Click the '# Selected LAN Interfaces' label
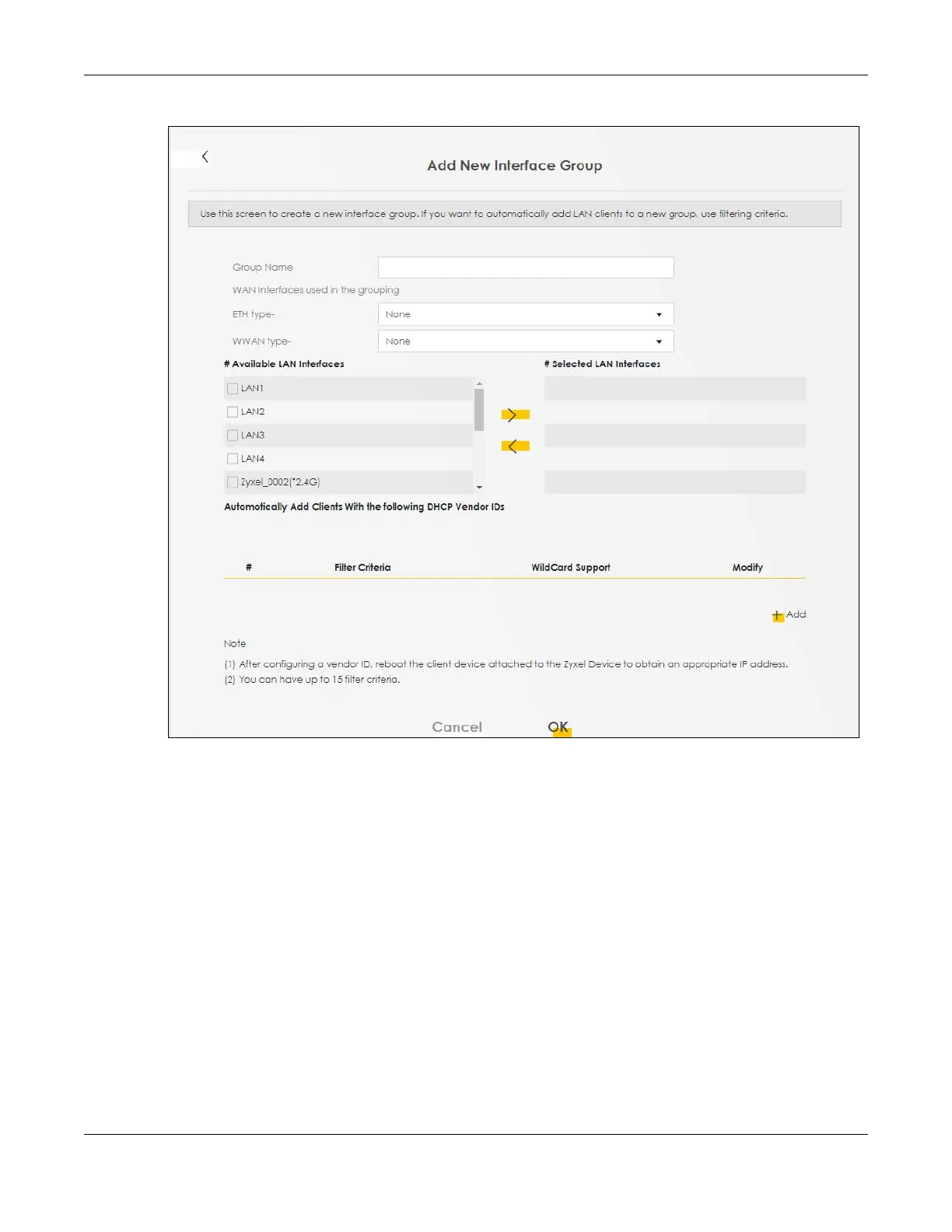 pos(603,364)
